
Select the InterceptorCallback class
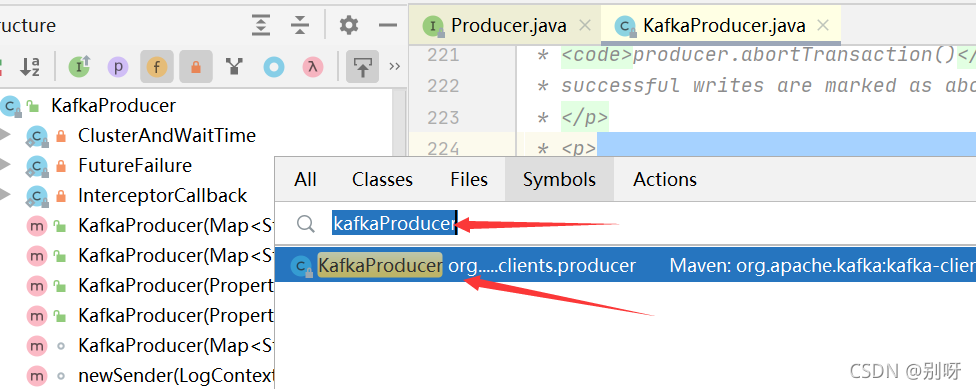click(162, 195)
